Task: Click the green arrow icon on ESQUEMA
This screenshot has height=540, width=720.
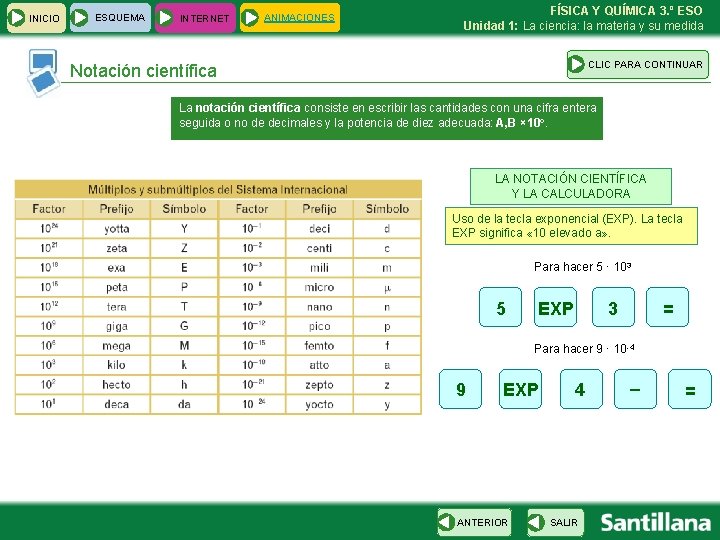Action: (80, 18)
